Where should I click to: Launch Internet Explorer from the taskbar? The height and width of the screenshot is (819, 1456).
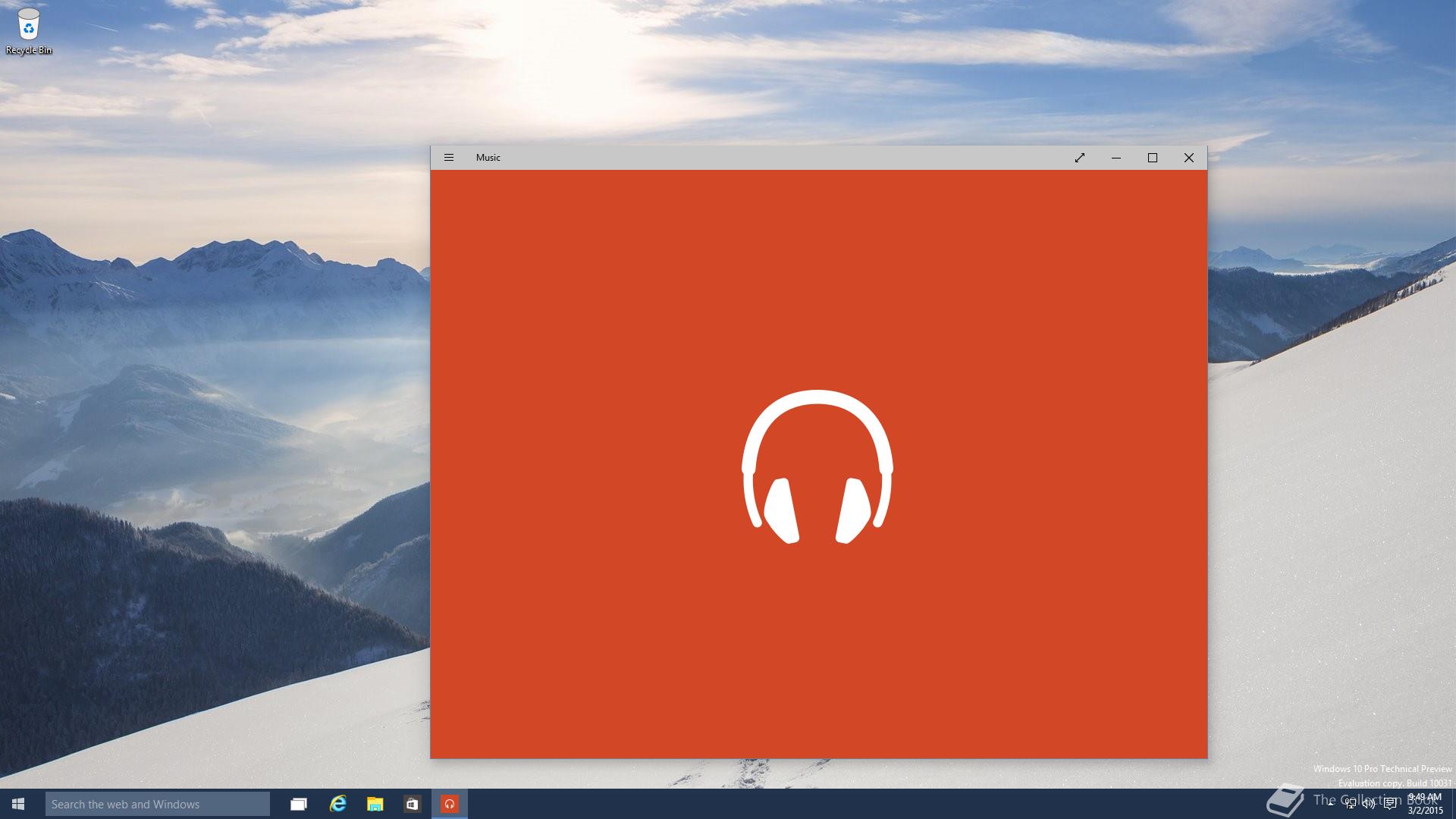[x=337, y=804]
